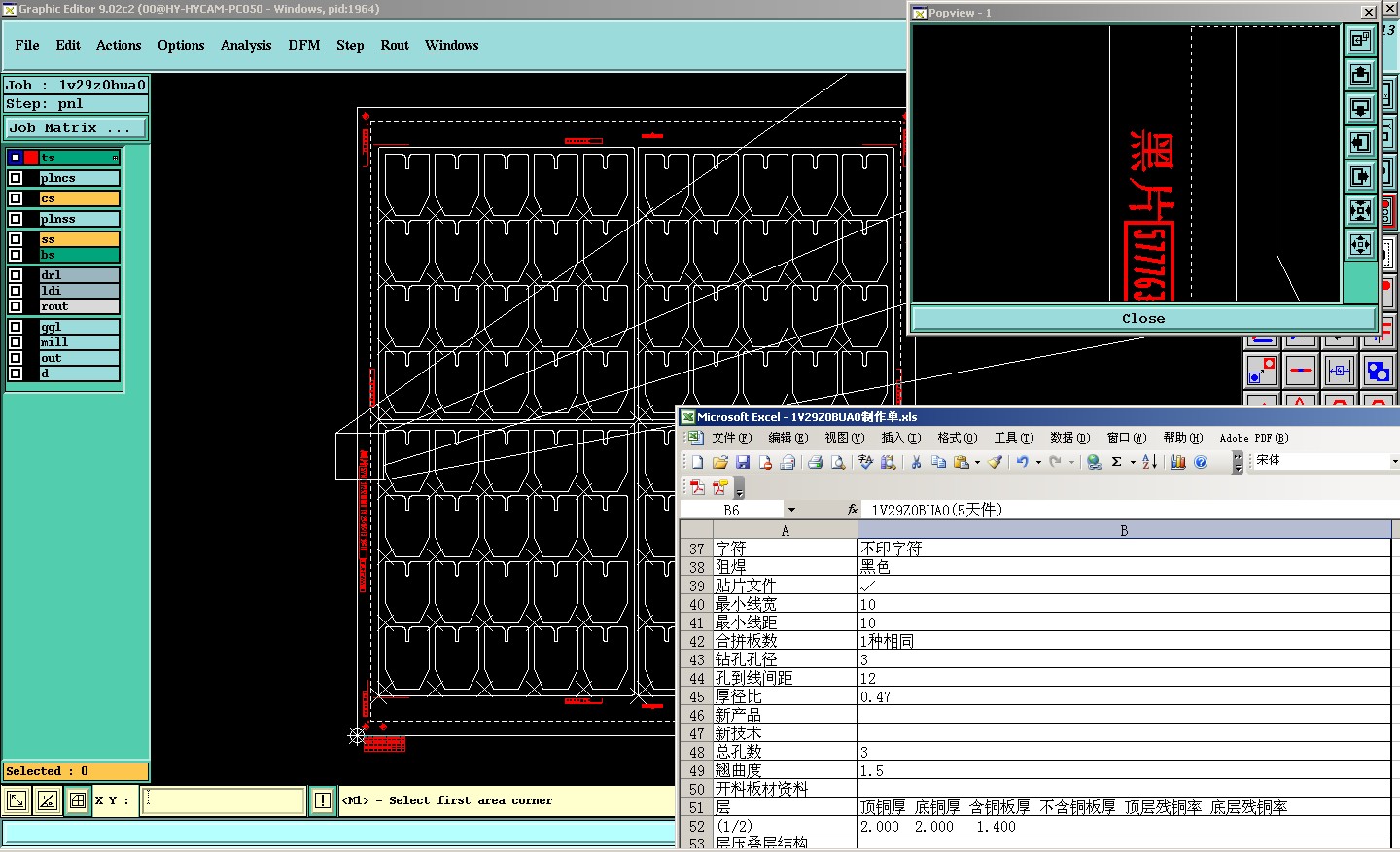This screenshot has width=1400, height=852.
Task: Click the Excel formula bar content
Action: tap(1133, 510)
